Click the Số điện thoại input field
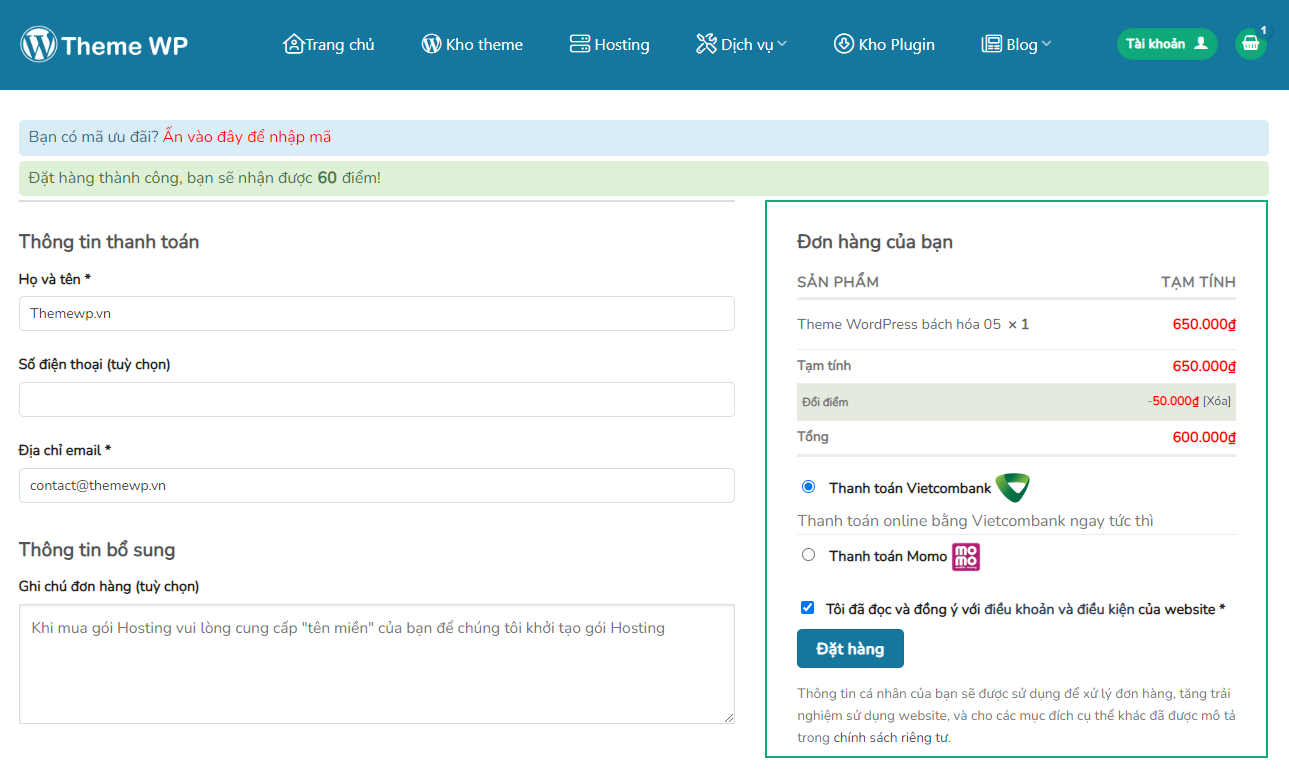Screen dimensions: 1289x772 point(376,399)
